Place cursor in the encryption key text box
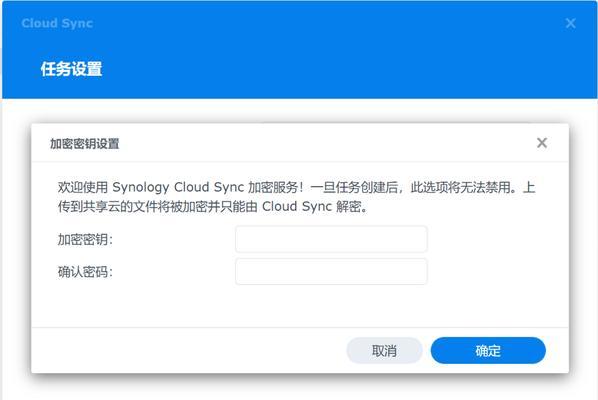The height and width of the screenshot is (400, 598). [x=331, y=239]
